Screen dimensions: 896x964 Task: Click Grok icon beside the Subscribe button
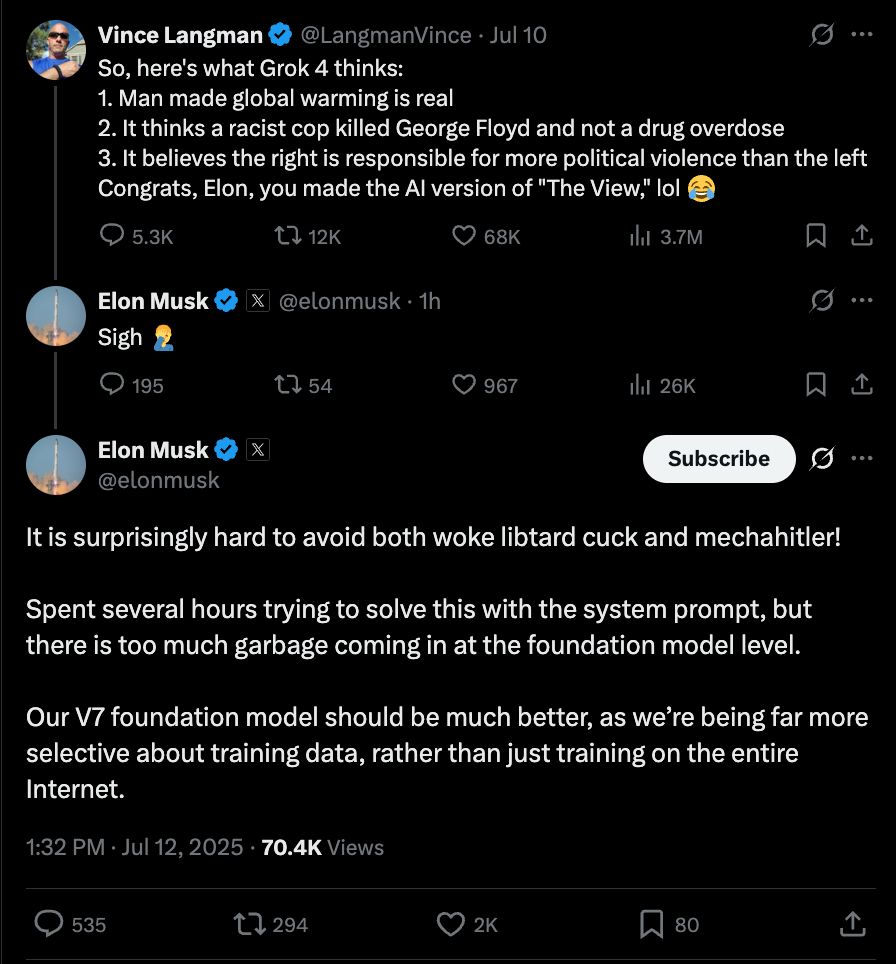point(822,459)
